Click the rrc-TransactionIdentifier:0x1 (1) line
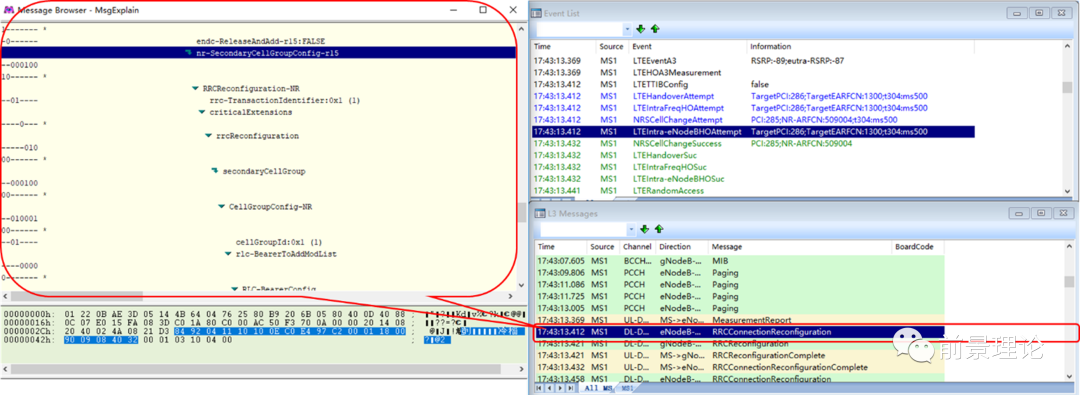Viewport: 1080px width, 395px height. click(285, 100)
